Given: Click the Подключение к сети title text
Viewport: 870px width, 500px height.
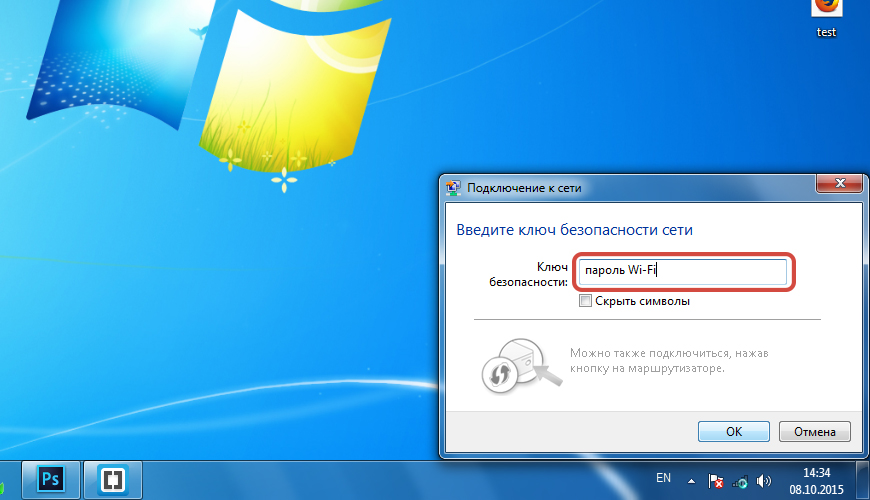Looking at the screenshot, I should (524, 188).
